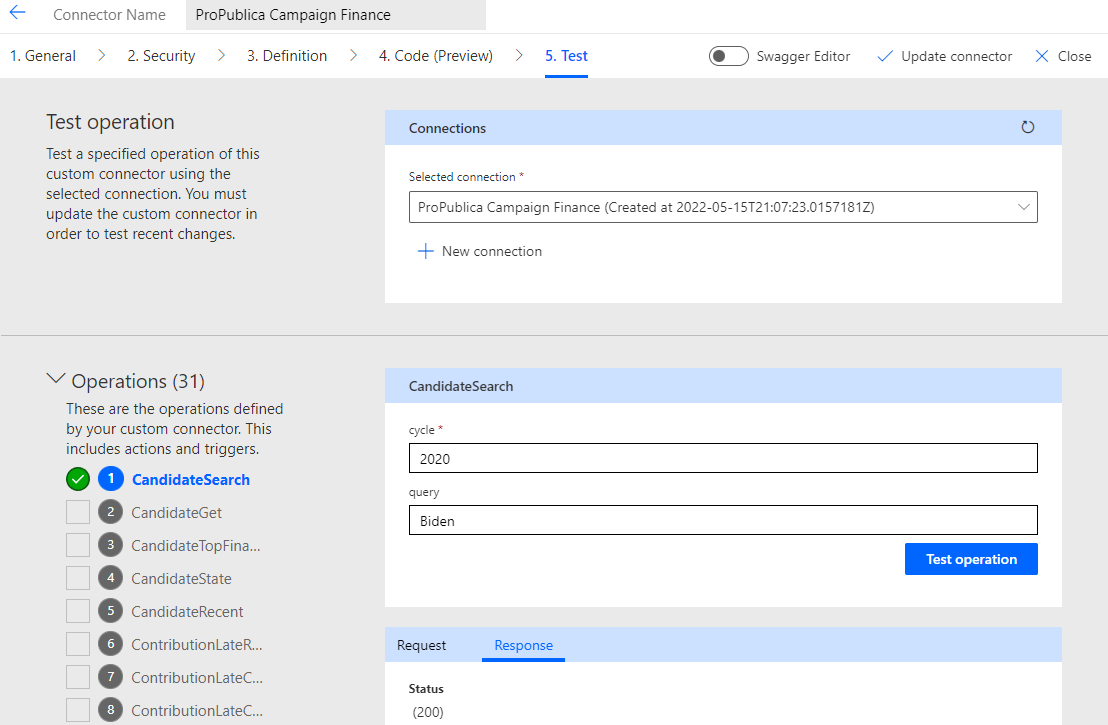This screenshot has width=1108, height=725.
Task: Click the number 8 badge operation
Action: (x=111, y=709)
